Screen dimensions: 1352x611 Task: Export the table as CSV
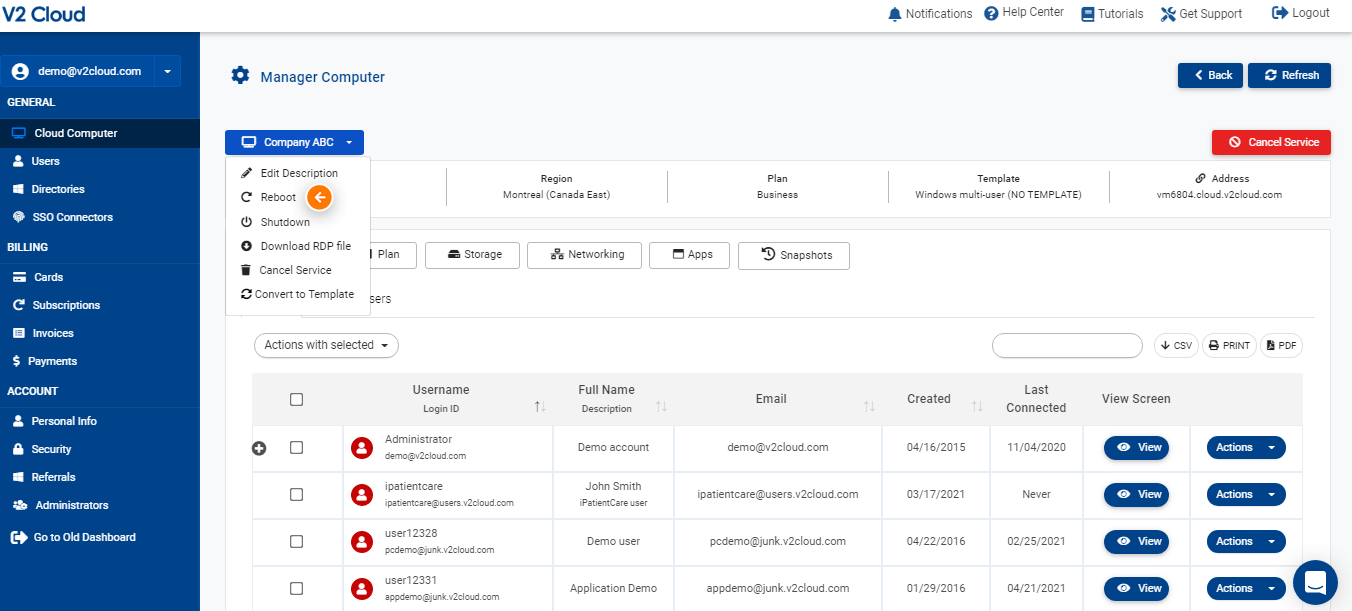(1177, 345)
